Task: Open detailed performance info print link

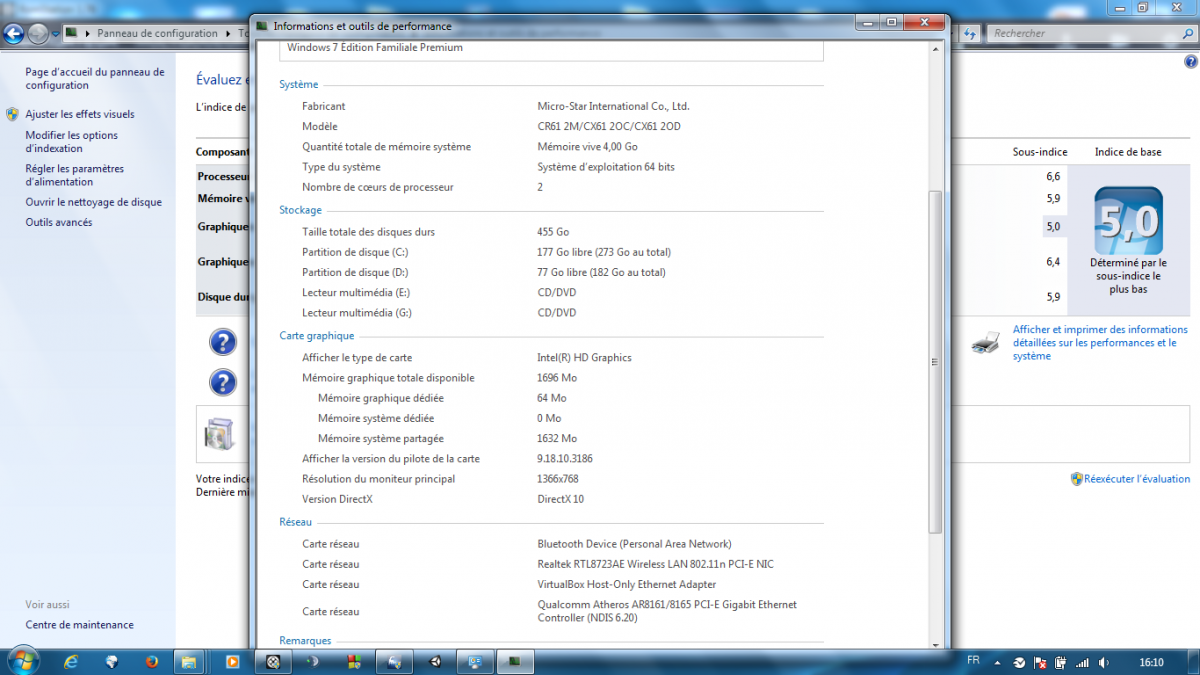Action: [1100, 342]
